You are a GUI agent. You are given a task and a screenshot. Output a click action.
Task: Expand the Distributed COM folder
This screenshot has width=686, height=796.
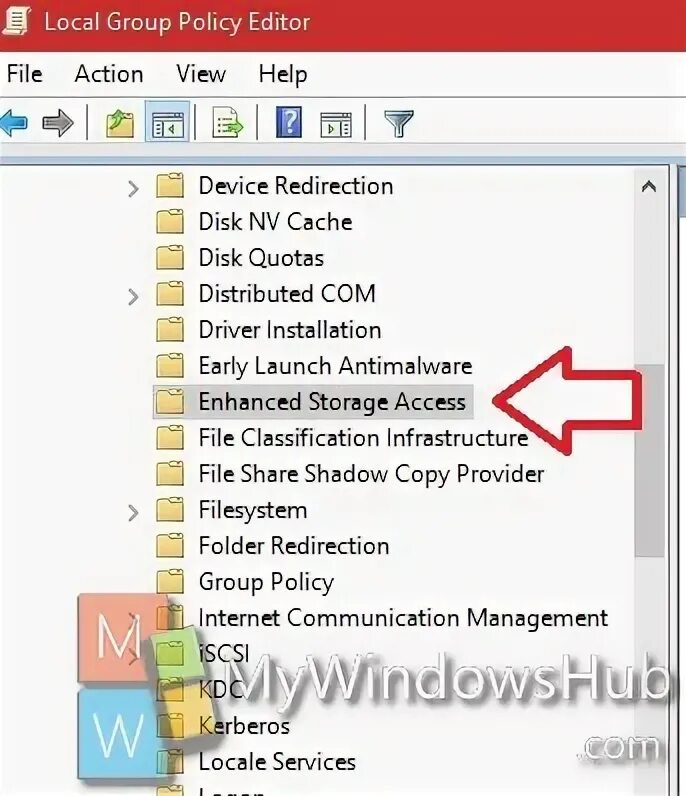[133, 296]
